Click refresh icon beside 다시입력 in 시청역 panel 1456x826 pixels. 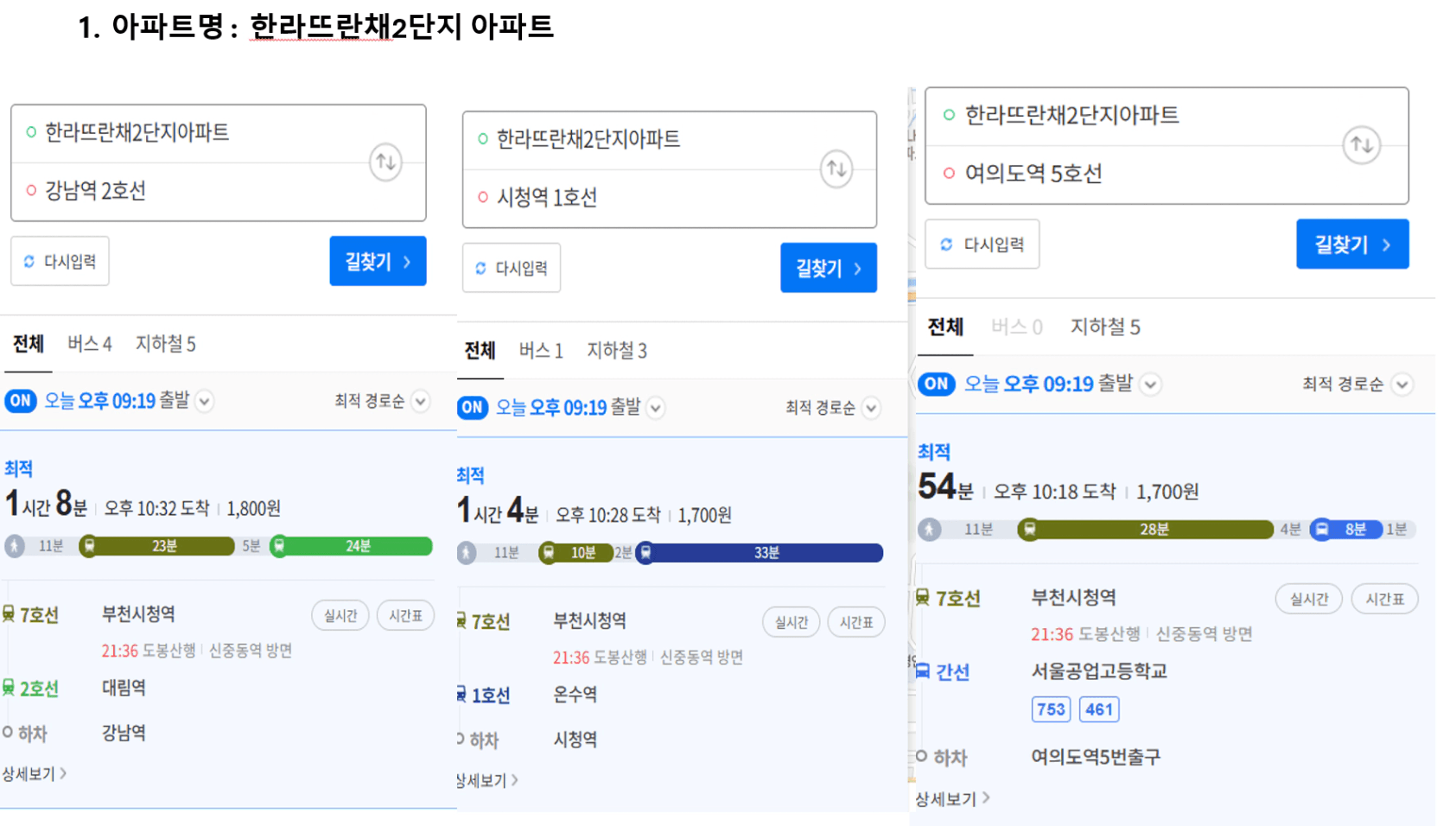coord(481,268)
